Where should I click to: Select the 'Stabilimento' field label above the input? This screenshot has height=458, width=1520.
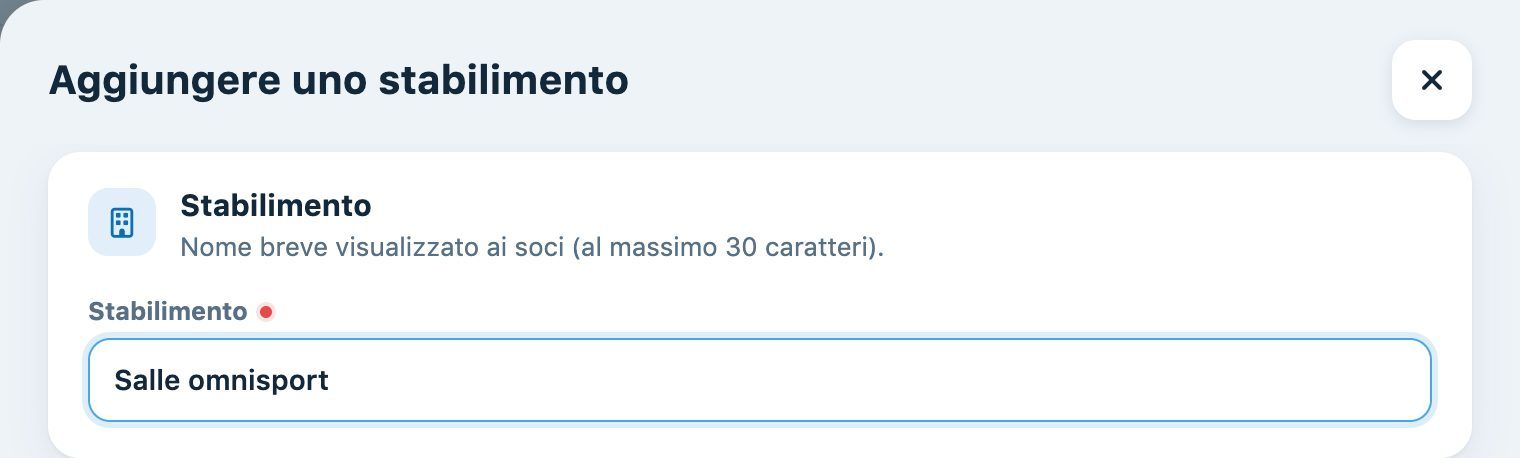(x=168, y=311)
